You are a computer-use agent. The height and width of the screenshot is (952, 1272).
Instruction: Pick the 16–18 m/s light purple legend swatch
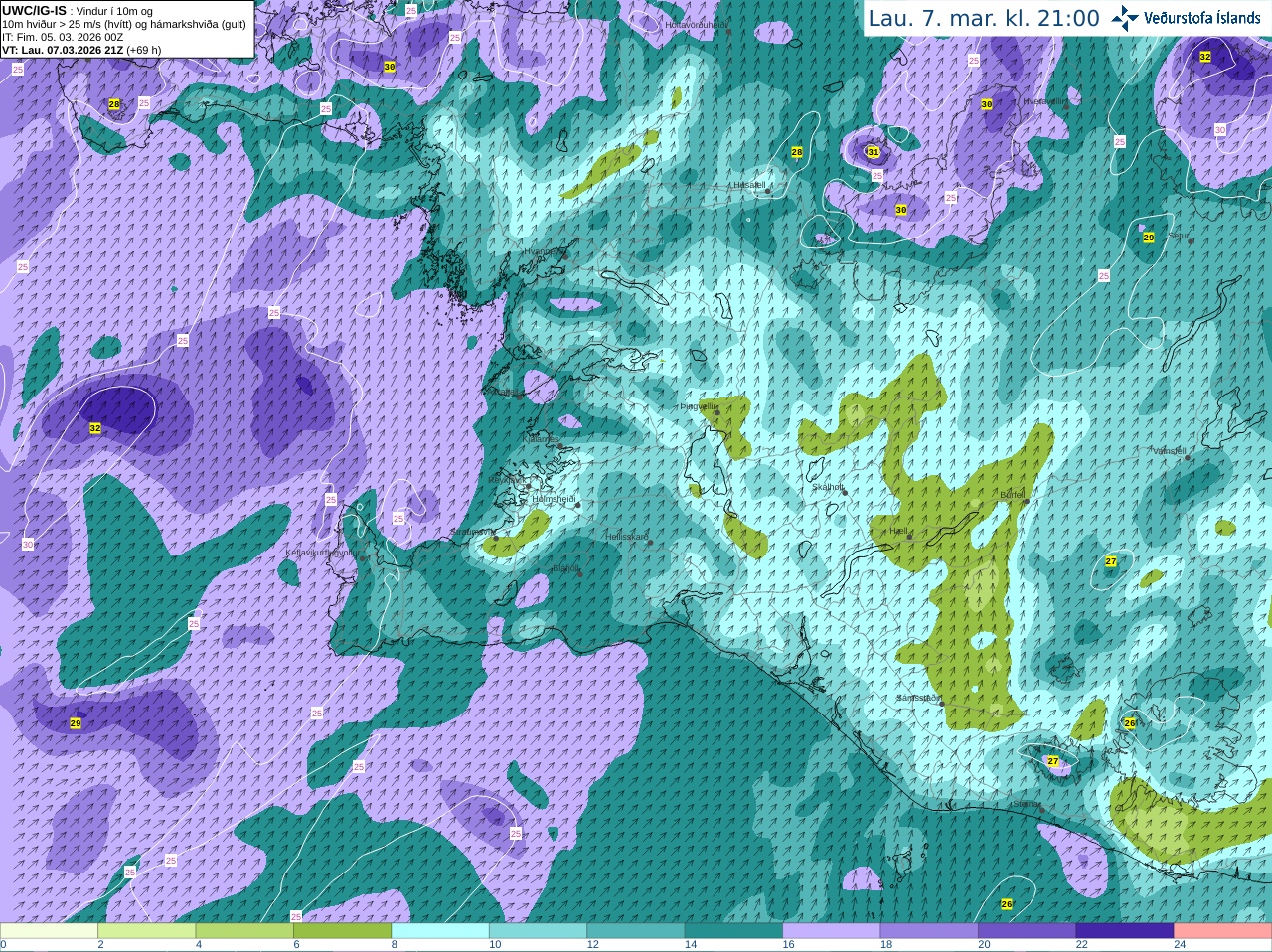pos(832,931)
